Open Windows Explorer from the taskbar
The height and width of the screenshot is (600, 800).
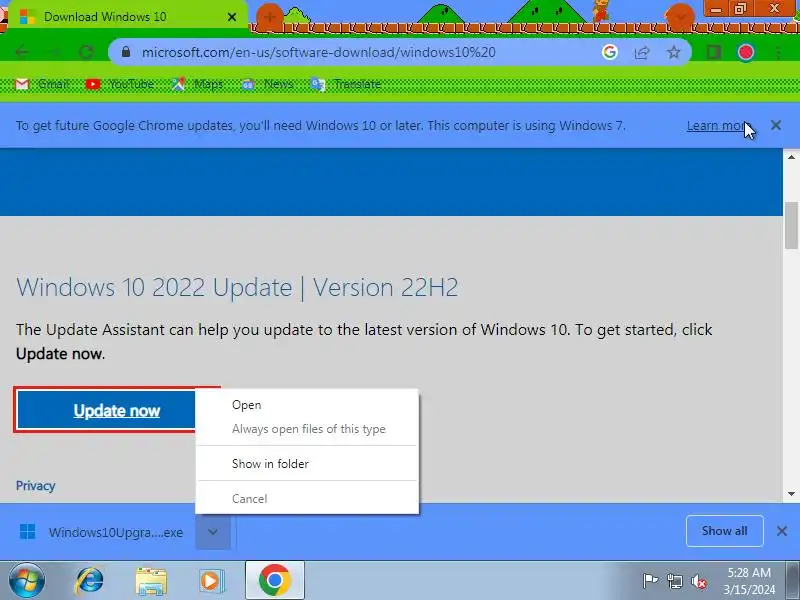click(151, 581)
